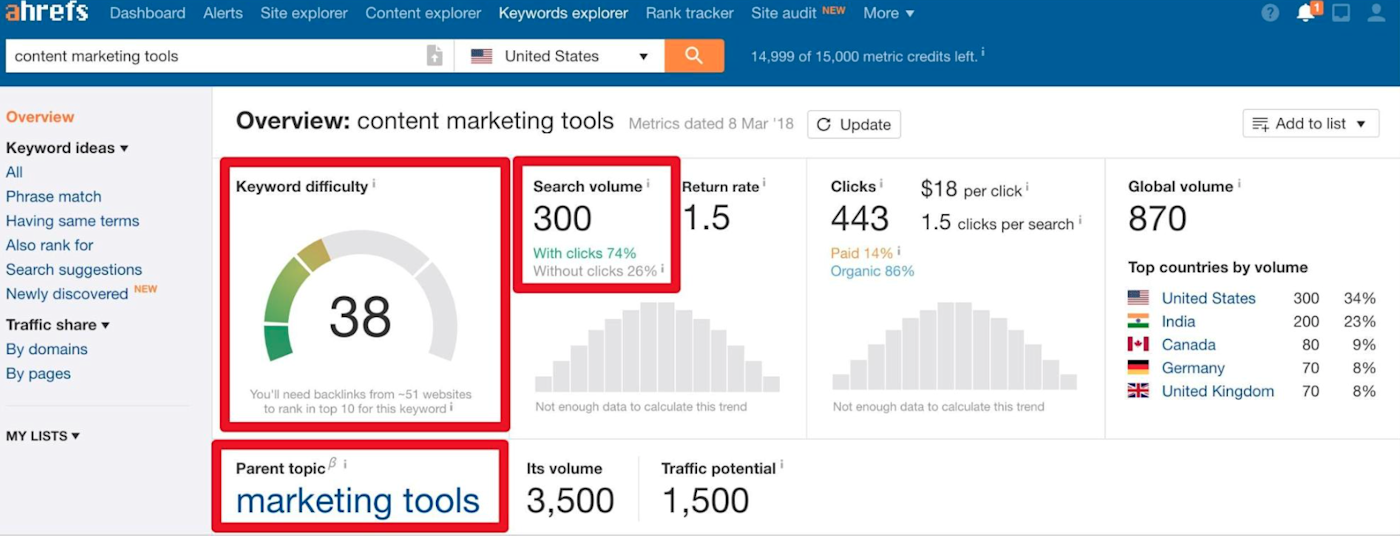This screenshot has width=1400, height=536.
Task: Click the With clicks 74% label
Action: [x=585, y=253]
